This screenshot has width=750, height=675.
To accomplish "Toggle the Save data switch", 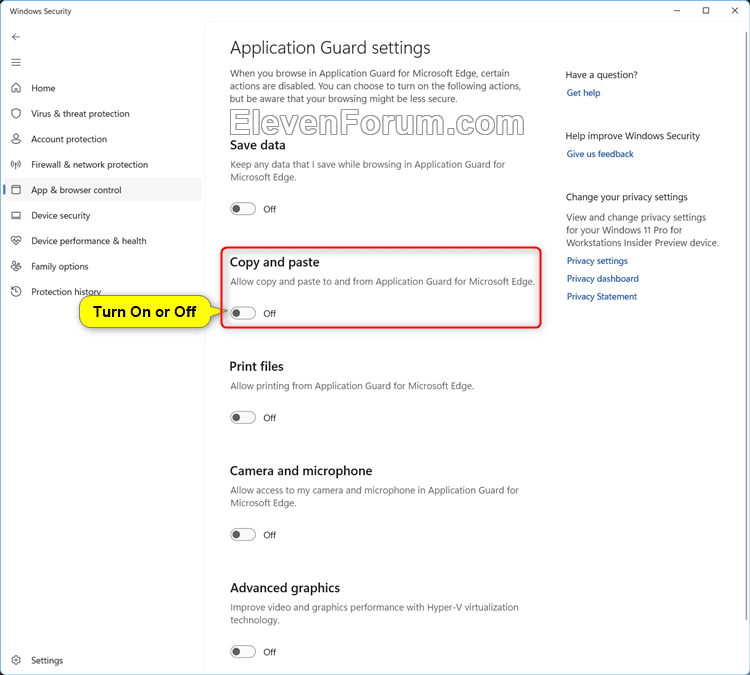I will (x=243, y=209).
